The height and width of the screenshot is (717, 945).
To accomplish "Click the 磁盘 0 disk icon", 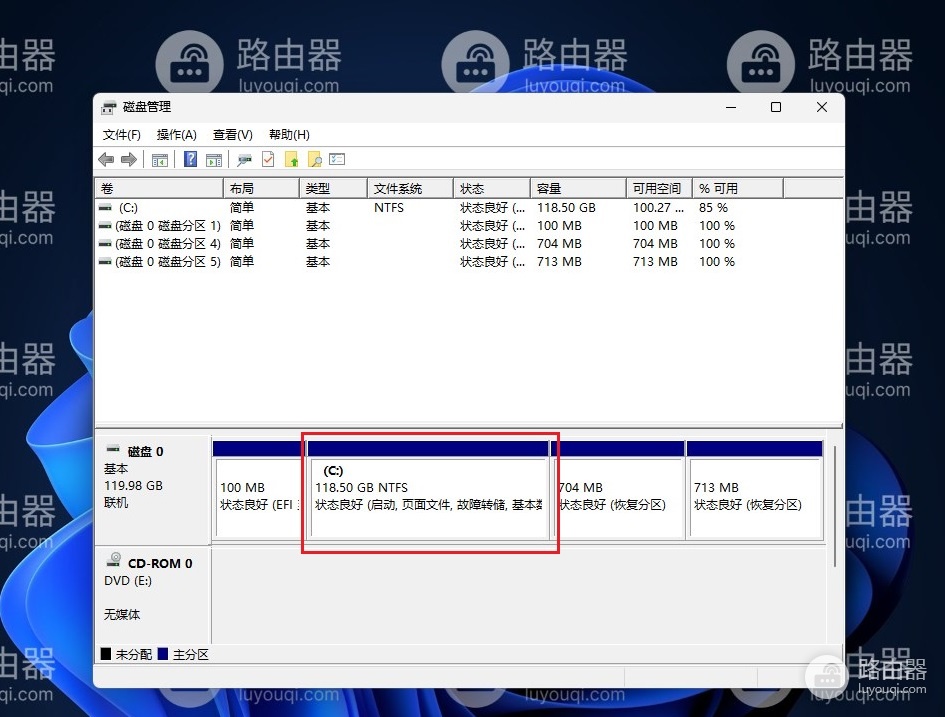I will [x=113, y=449].
